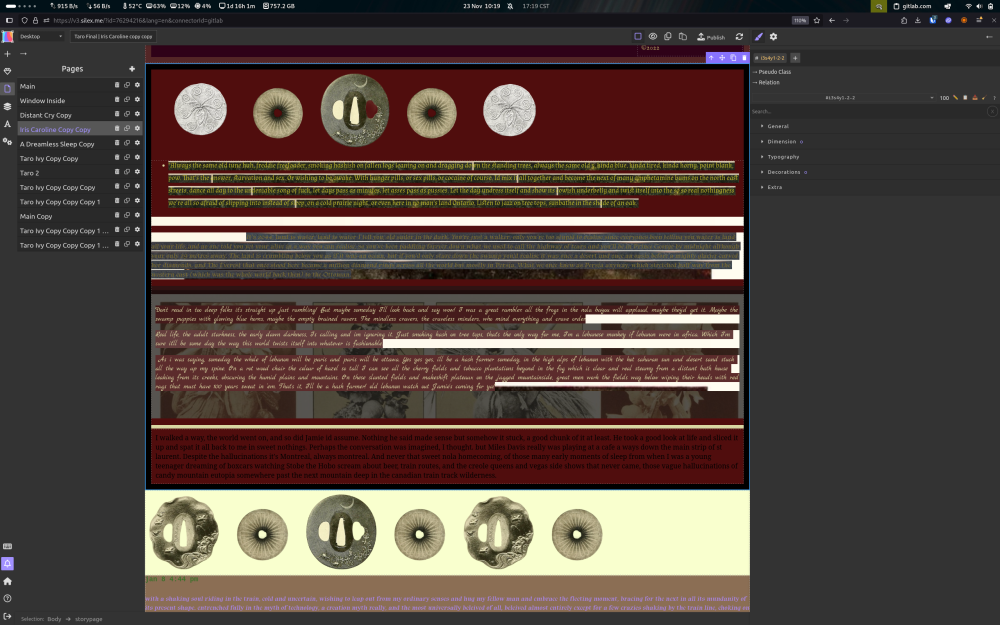The height and width of the screenshot is (625, 1000).
Task: Open the Desktop device dropdown
Action: (40, 37)
